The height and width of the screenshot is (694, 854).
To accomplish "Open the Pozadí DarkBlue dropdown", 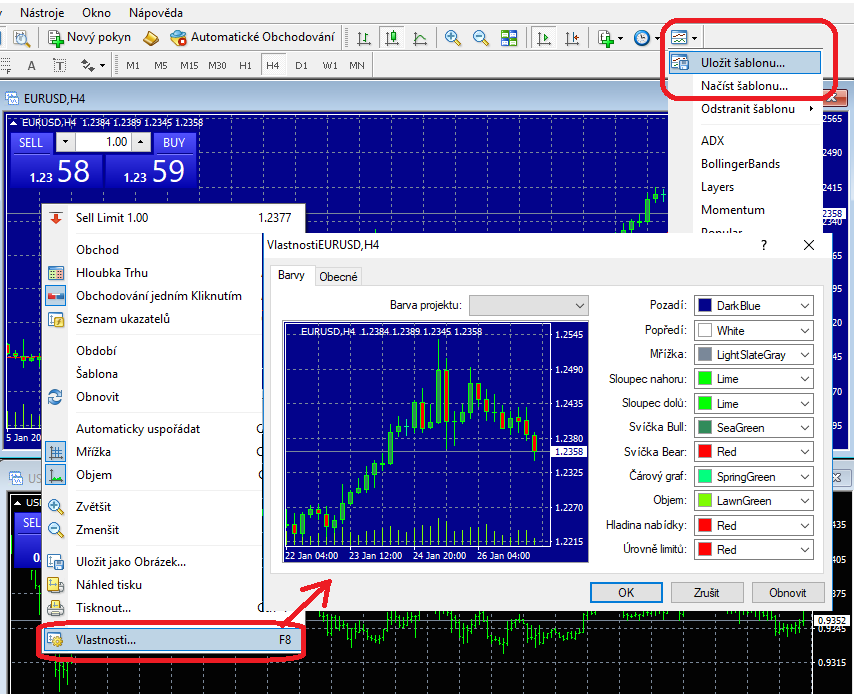I will click(754, 306).
